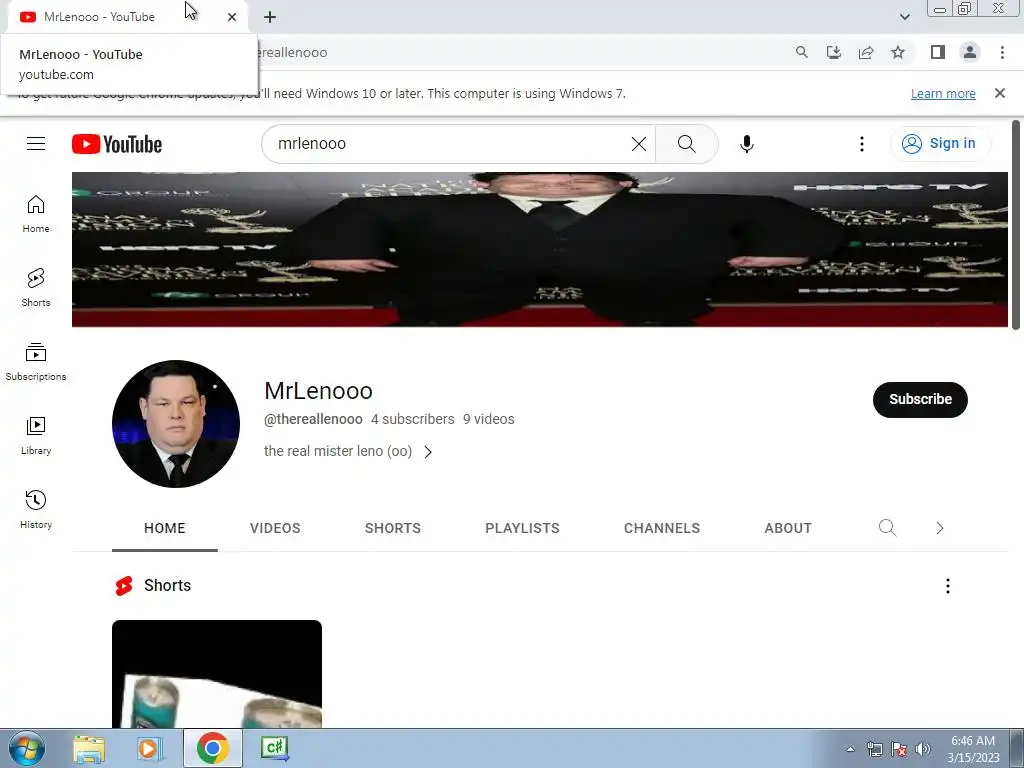Open the Windows Start button
This screenshot has width=1024, height=768.
[27, 748]
